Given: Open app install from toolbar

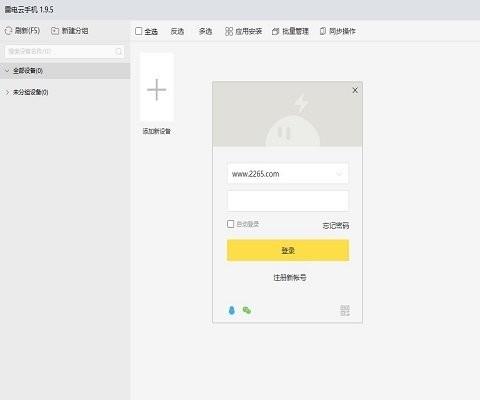Looking at the screenshot, I should 243,31.
